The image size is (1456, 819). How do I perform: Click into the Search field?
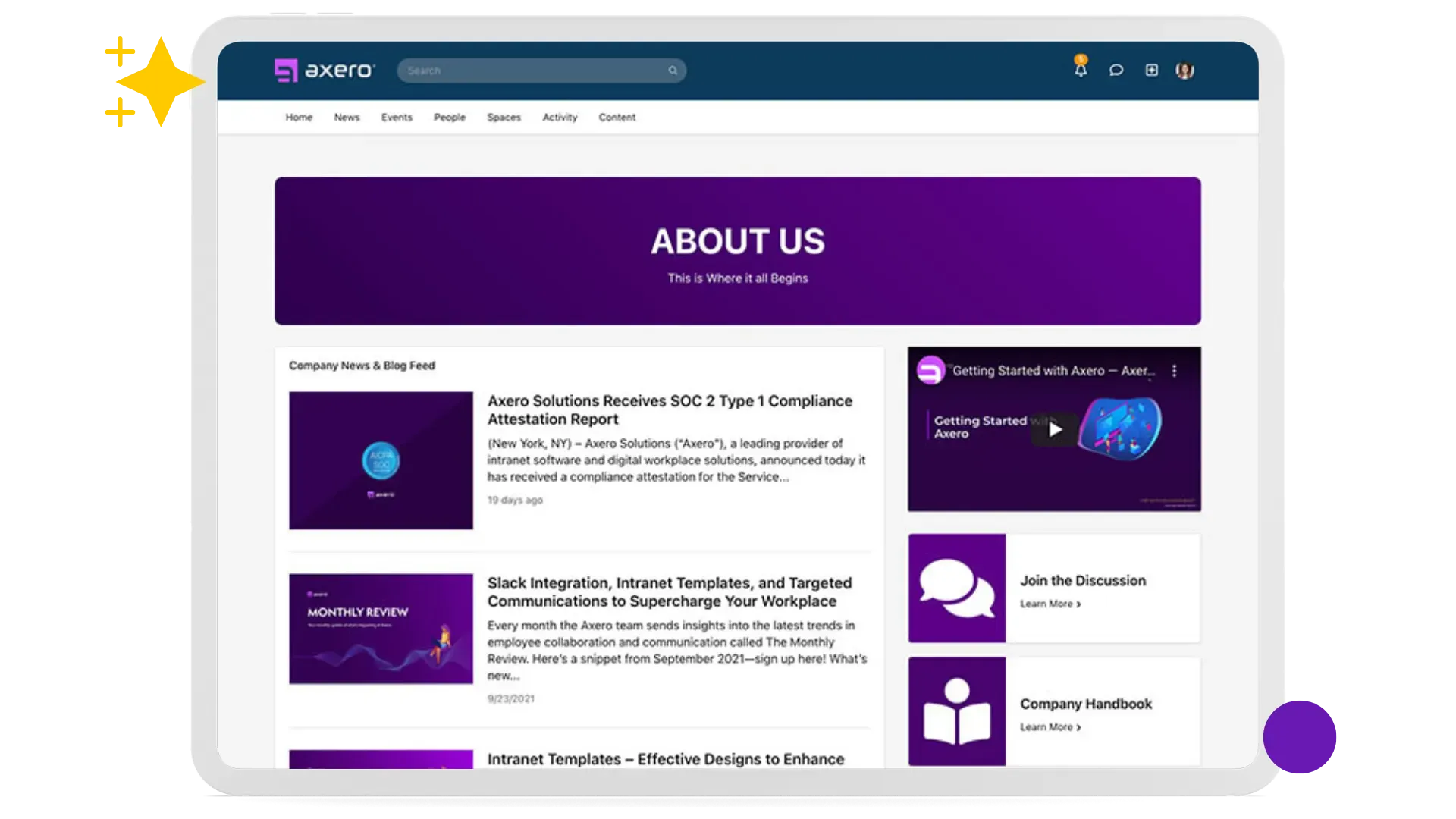(x=541, y=71)
